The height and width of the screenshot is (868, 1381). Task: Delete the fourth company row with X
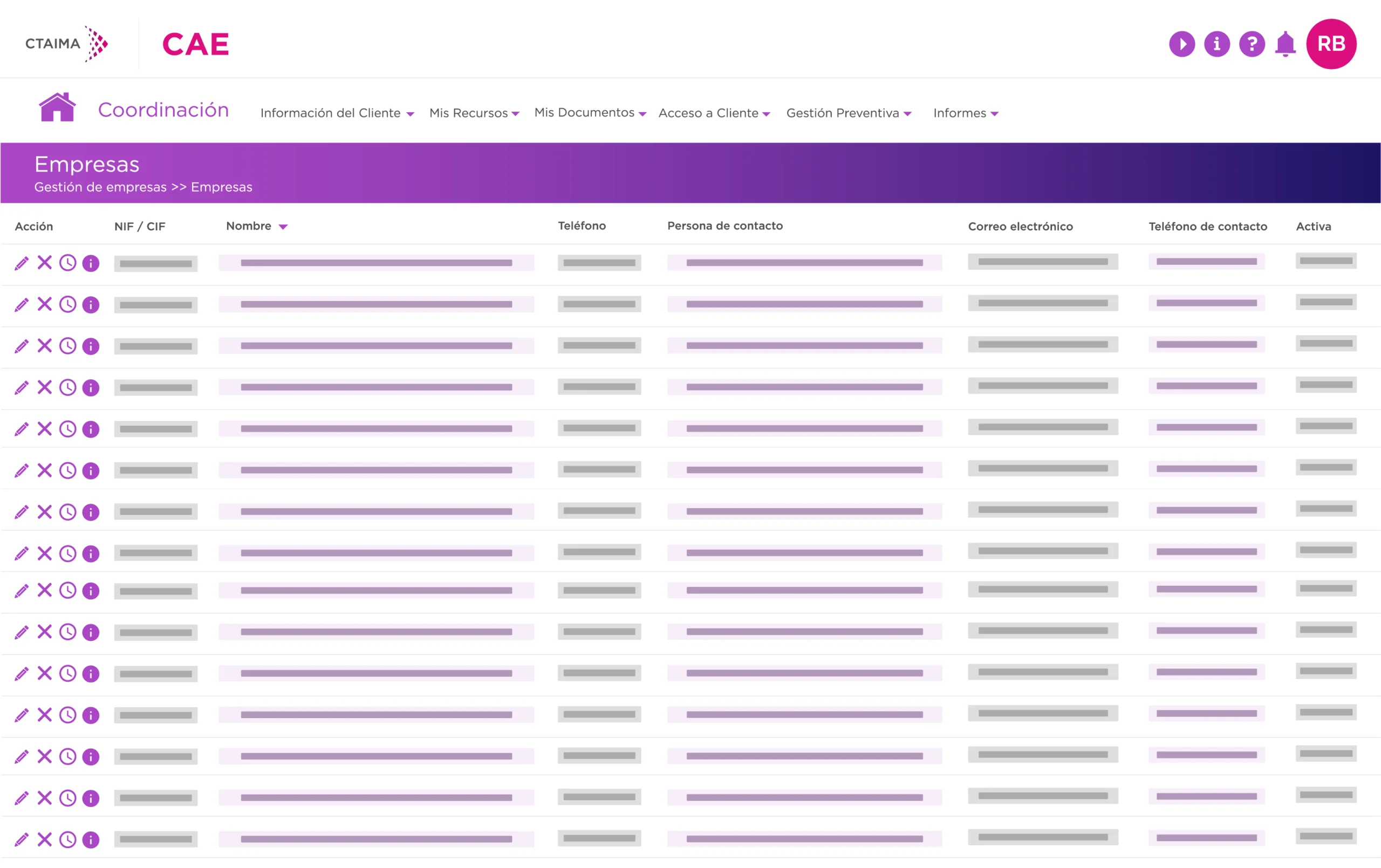pos(45,387)
